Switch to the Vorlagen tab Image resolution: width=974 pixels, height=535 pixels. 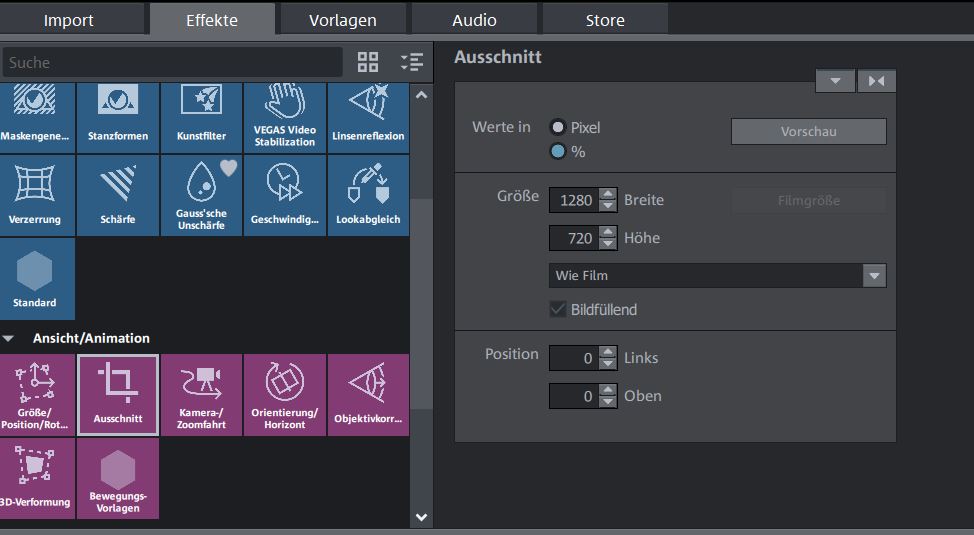click(342, 19)
